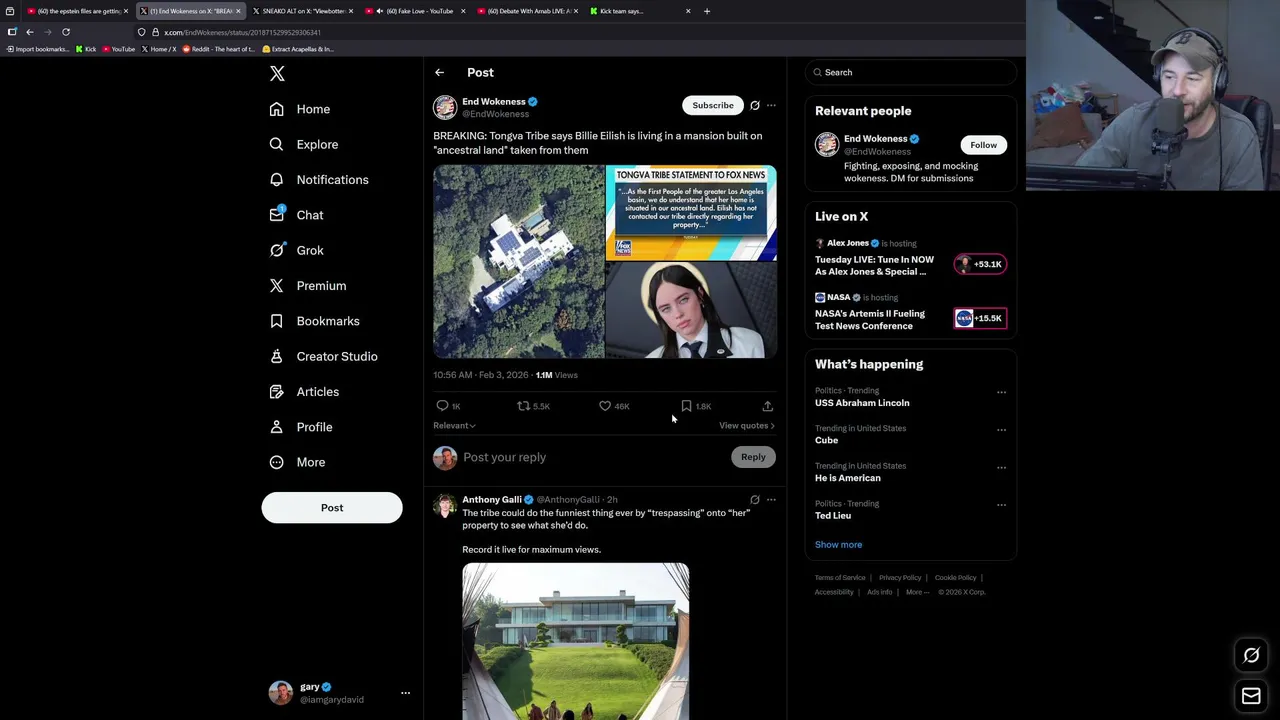
Task: Click the Search box
Action: coord(910,72)
